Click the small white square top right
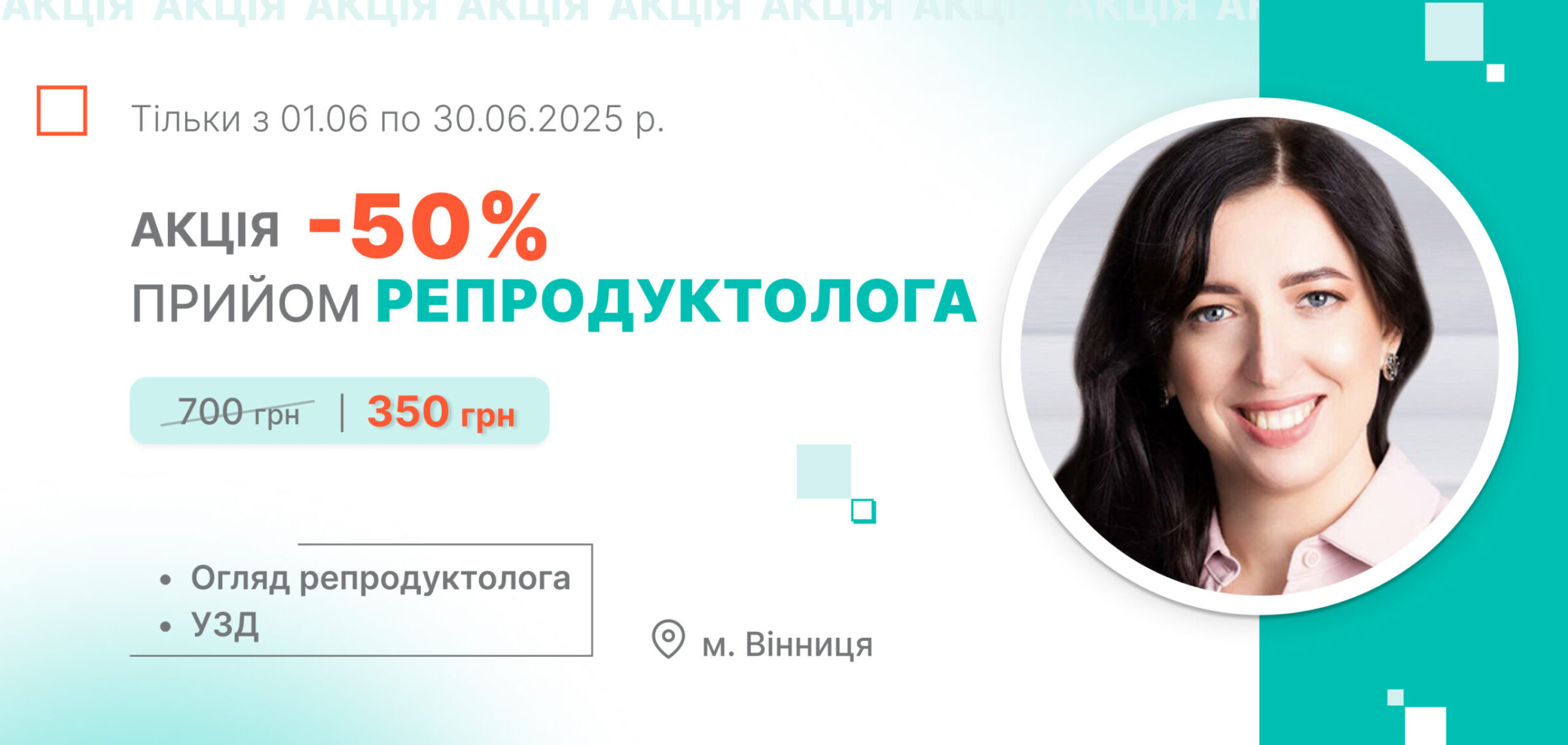1568x745 pixels. pyautogui.click(x=1495, y=73)
